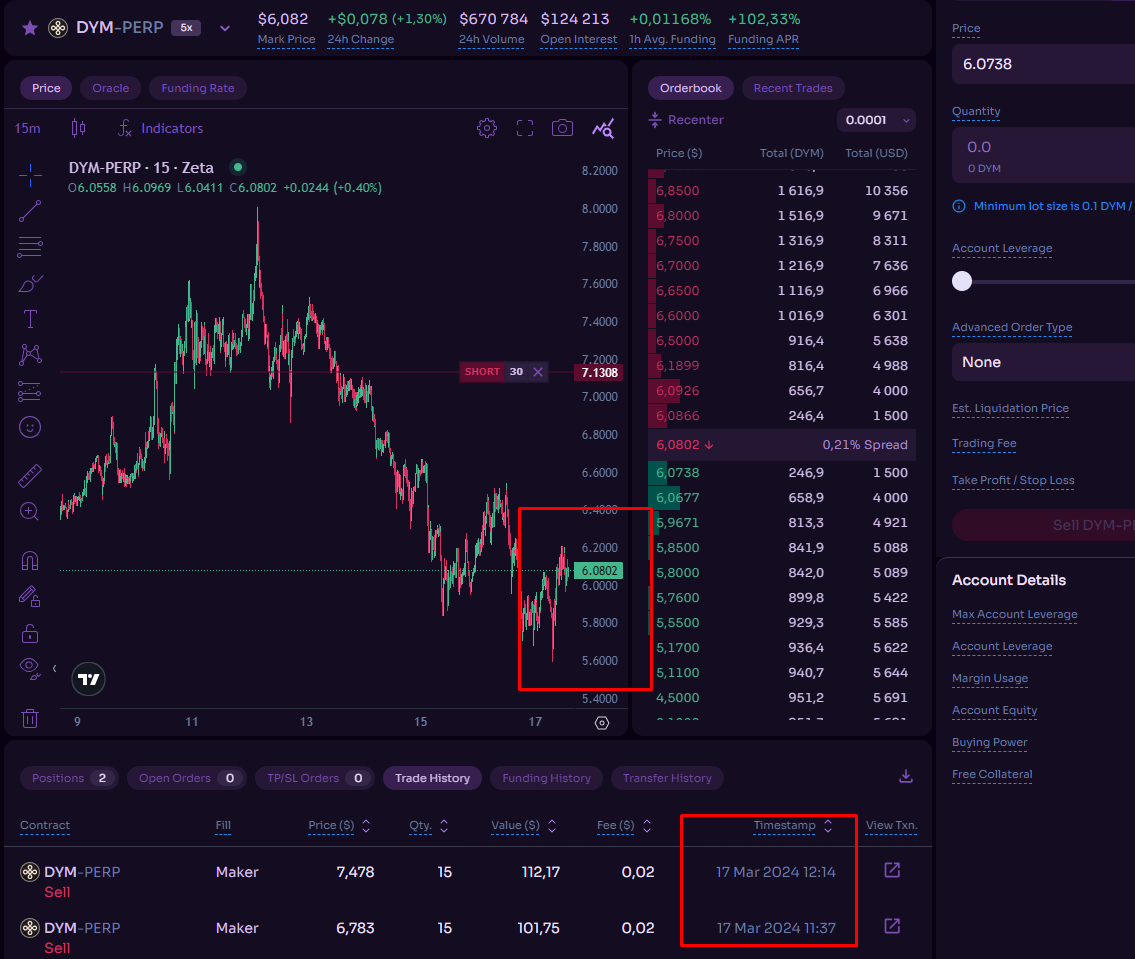Open chart settings gear icon

[487, 128]
